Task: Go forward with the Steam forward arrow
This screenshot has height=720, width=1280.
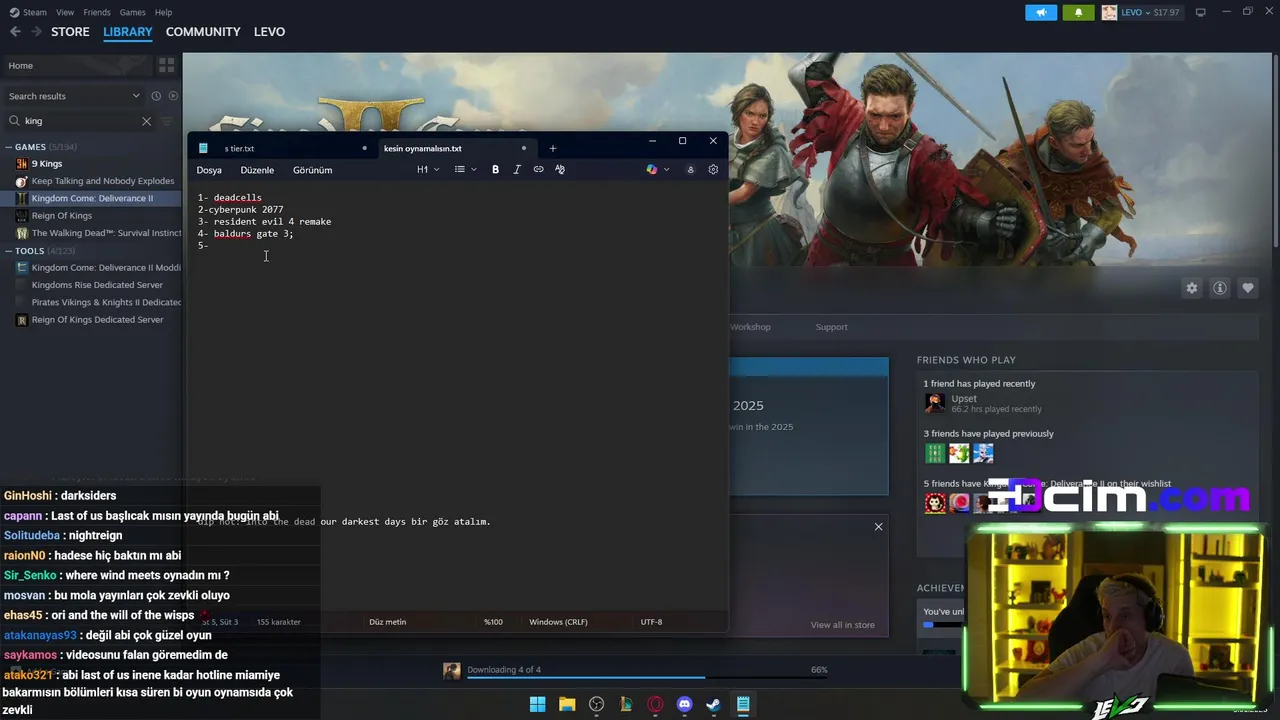Action: tap(37, 32)
